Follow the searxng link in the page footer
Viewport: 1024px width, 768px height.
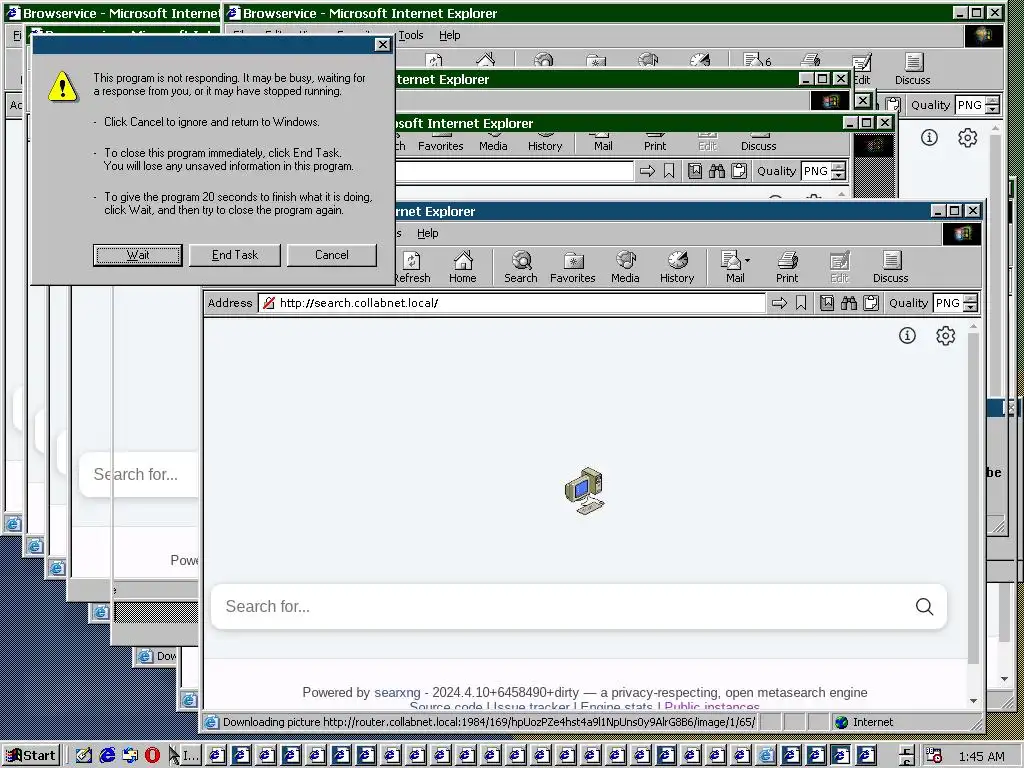(x=397, y=692)
